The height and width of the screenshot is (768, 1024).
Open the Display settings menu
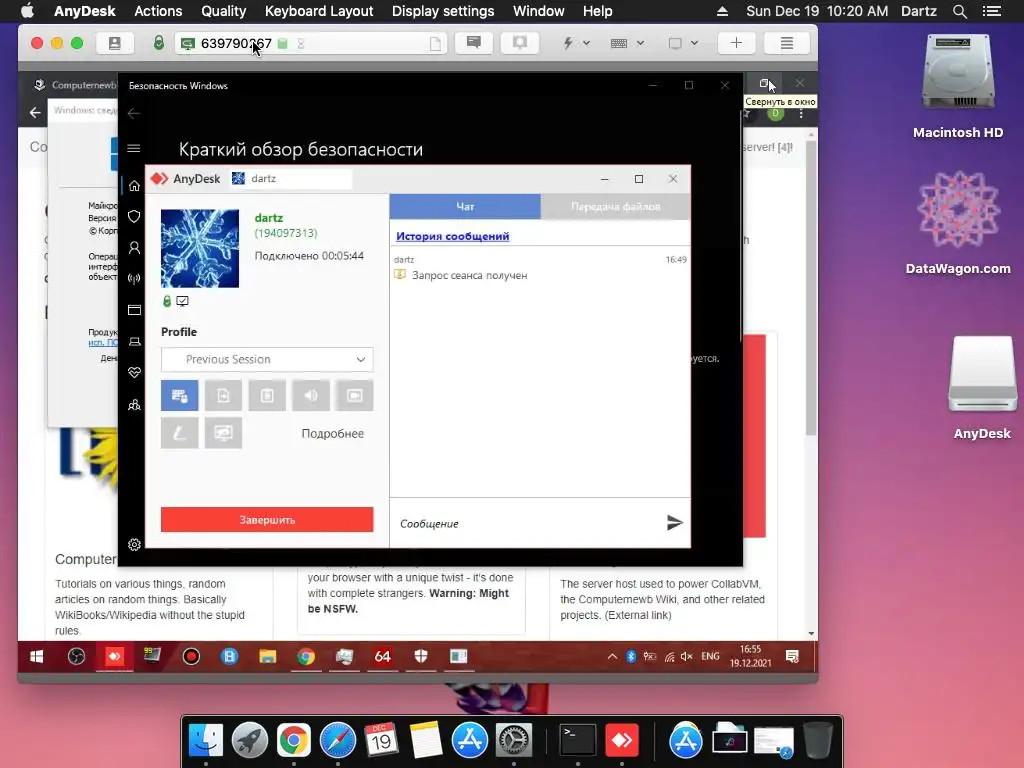click(x=443, y=11)
